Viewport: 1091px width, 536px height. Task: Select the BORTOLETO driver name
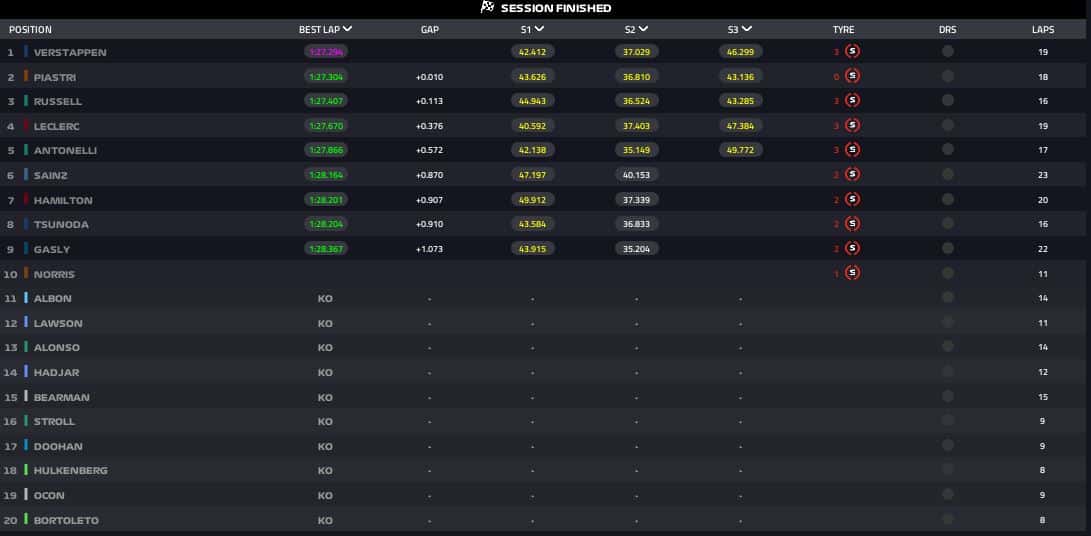pyautogui.click(x=66, y=521)
